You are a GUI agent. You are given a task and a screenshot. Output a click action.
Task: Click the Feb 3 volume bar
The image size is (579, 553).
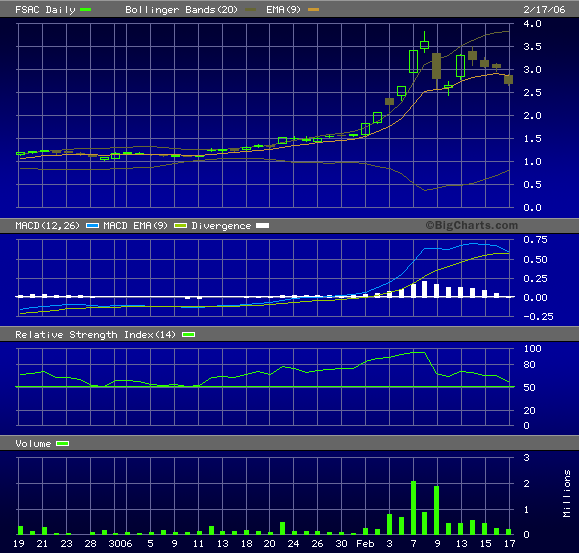click(389, 524)
